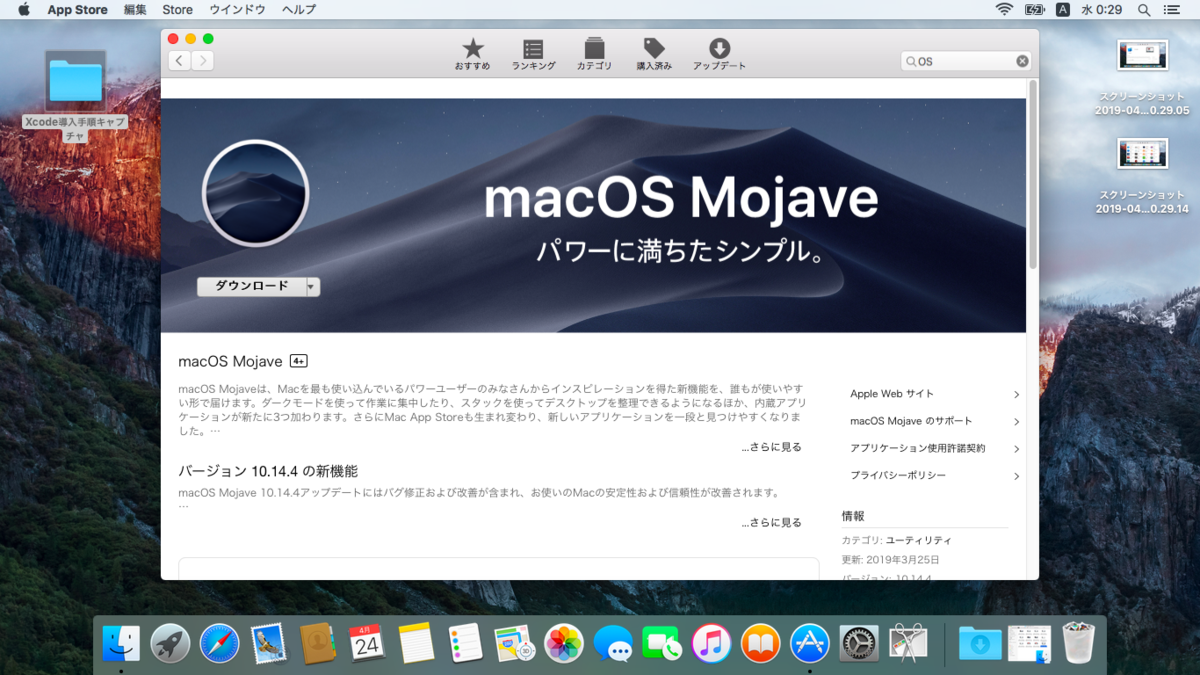Image resolution: width=1200 pixels, height=675 pixels.
Task: Launch Safari from the Dock
Action: pos(220,643)
